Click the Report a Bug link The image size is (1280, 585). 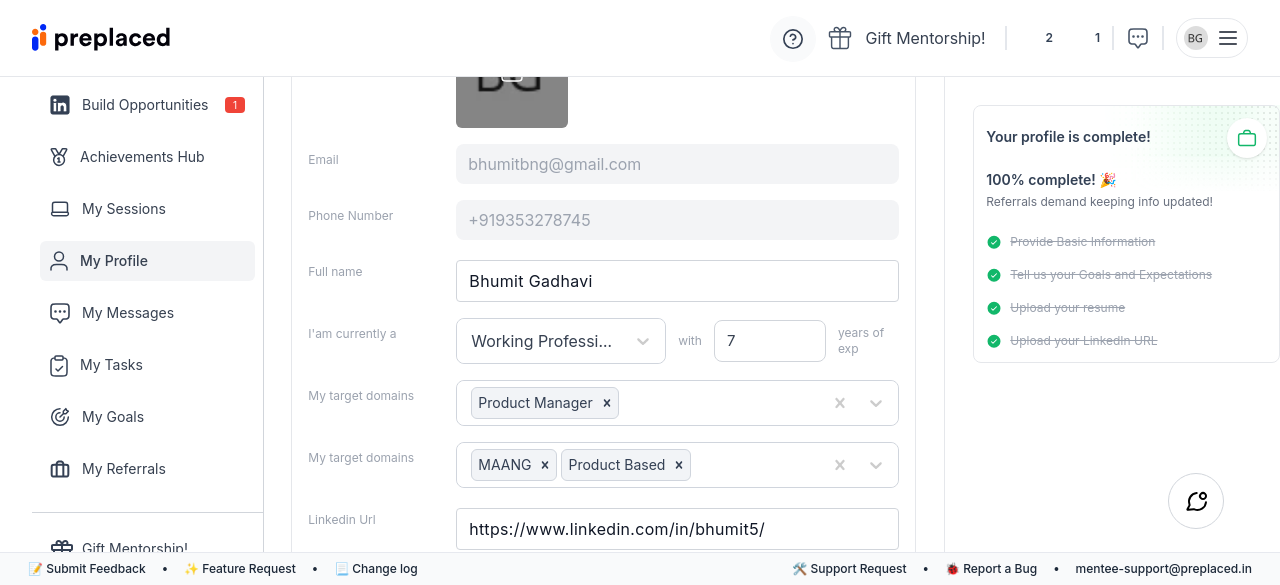click(x=992, y=569)
